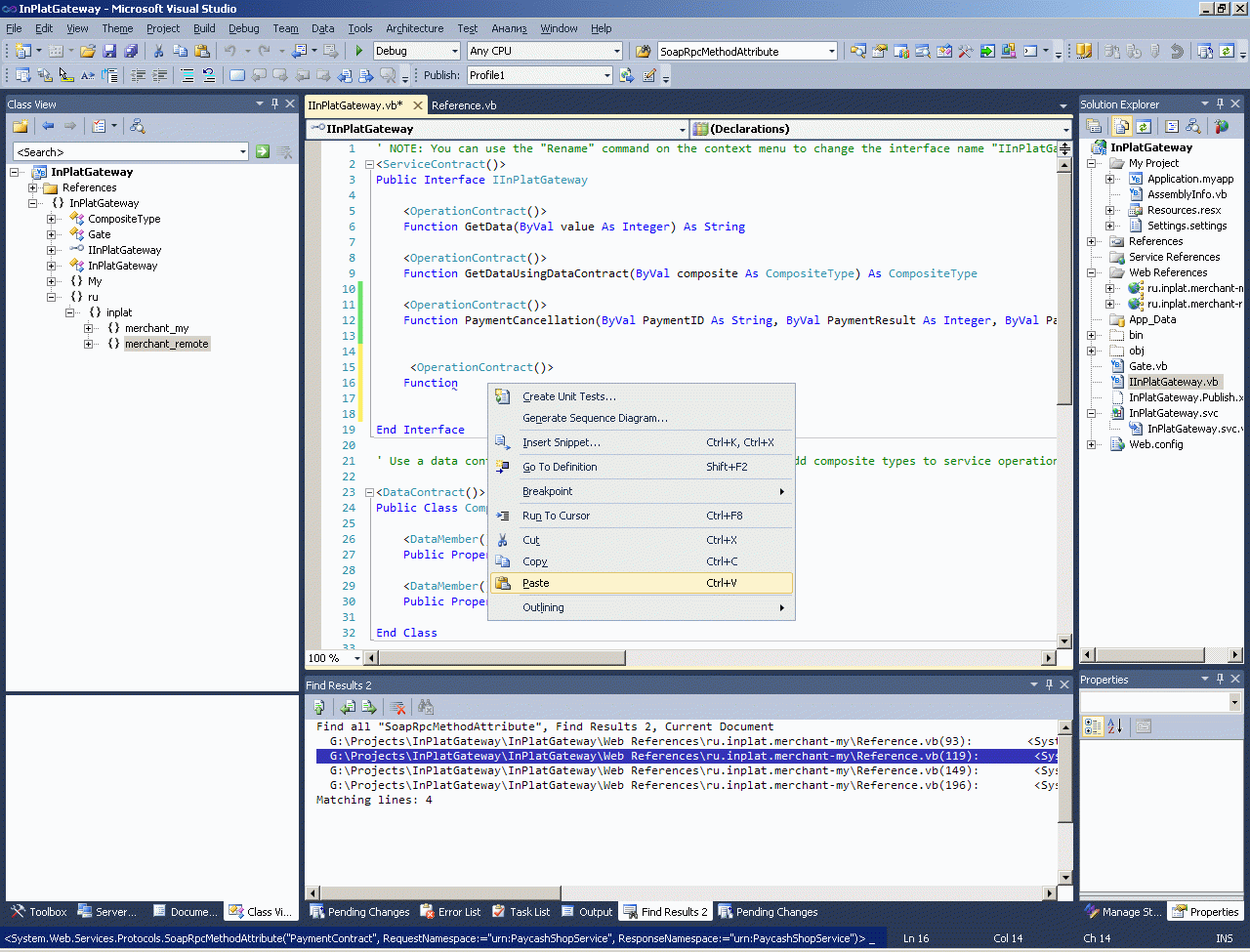The width and height of the screenshot is (1250, 952).
Task: Click the green Start Debugging arrow
Action: [x=359, y=51]
